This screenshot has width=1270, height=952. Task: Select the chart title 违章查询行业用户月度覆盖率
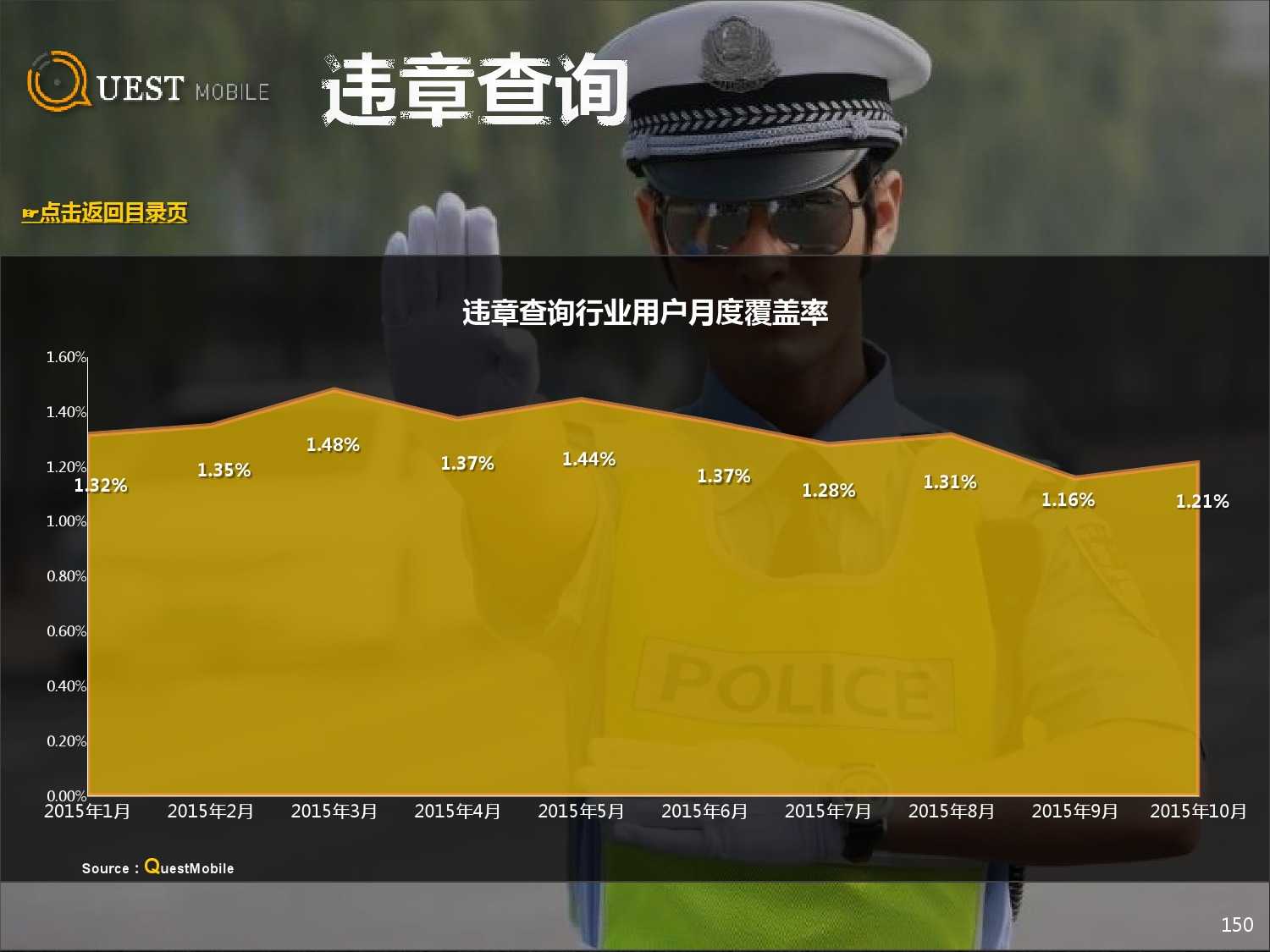[644, 312]
